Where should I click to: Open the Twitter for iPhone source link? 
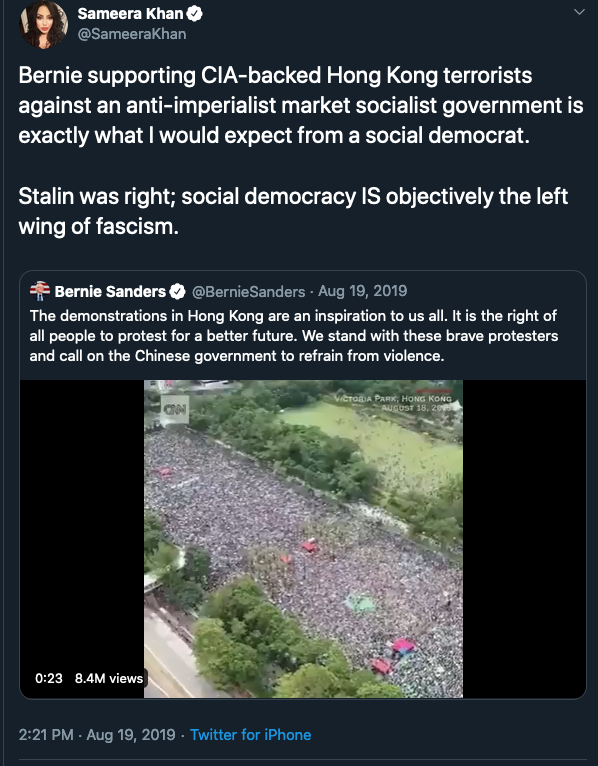click(x=251, y=735)
